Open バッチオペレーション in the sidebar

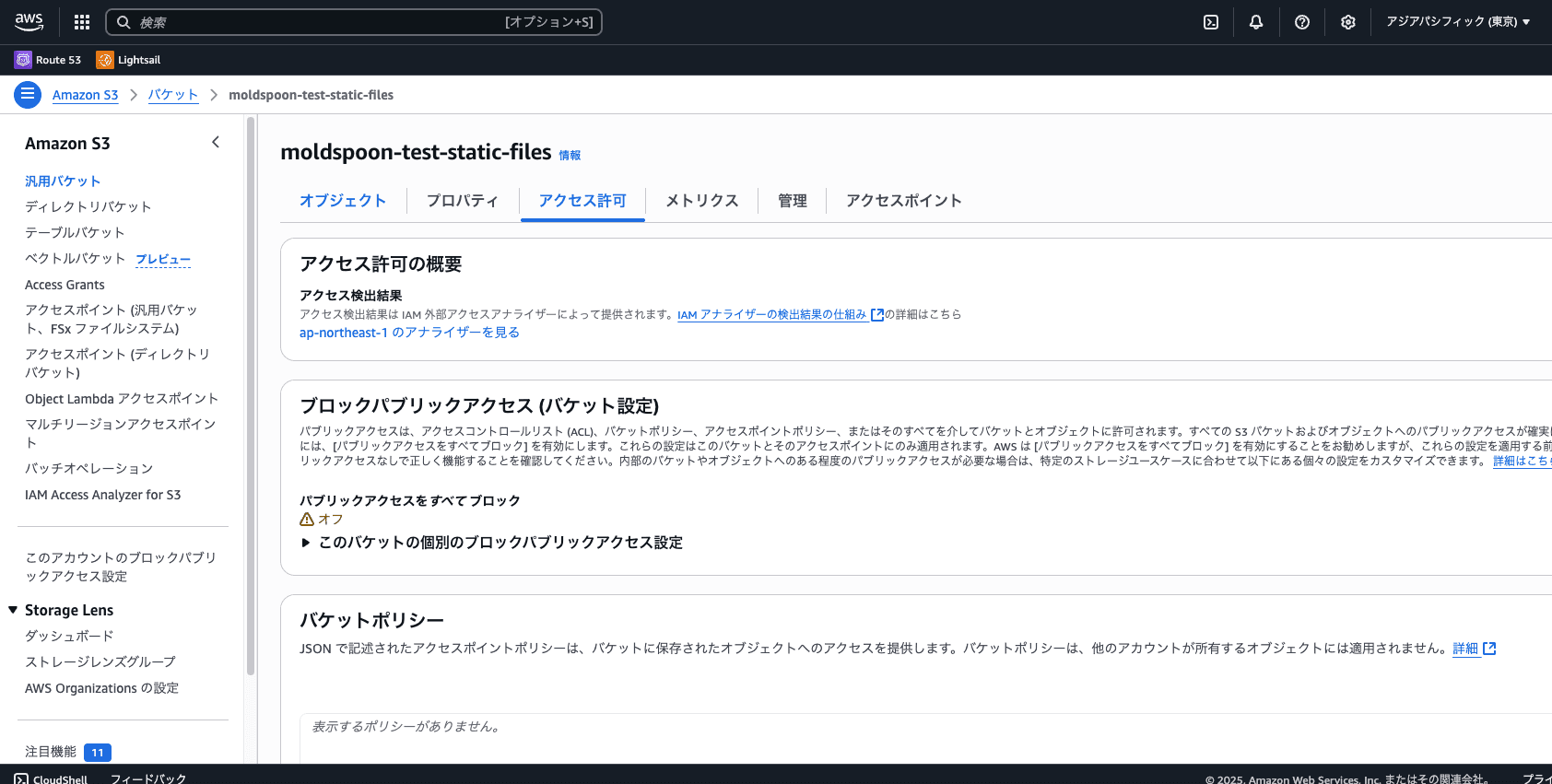point(89,469)
